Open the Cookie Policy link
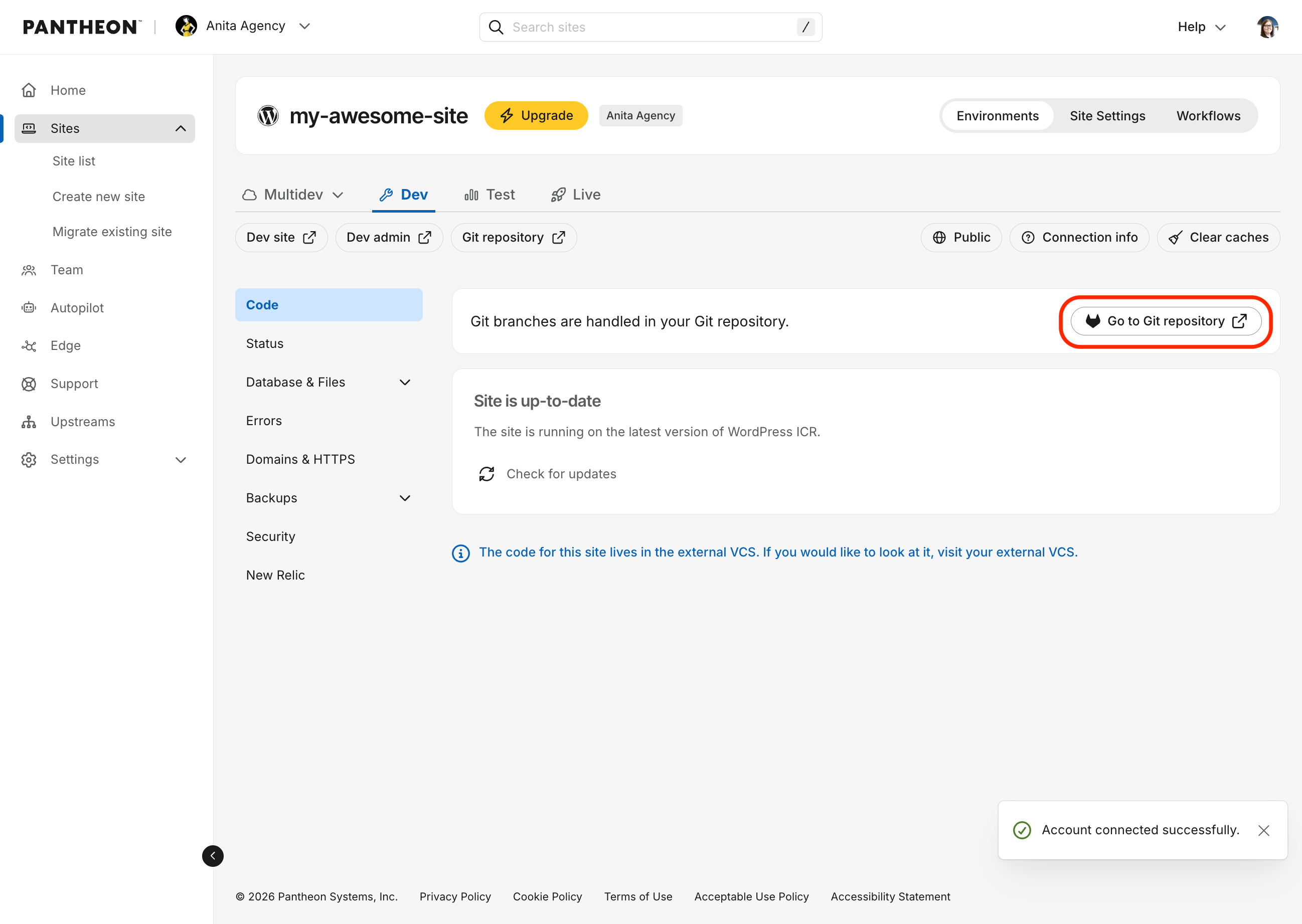This screenshot has width=1302, height=924. [548, 897]
